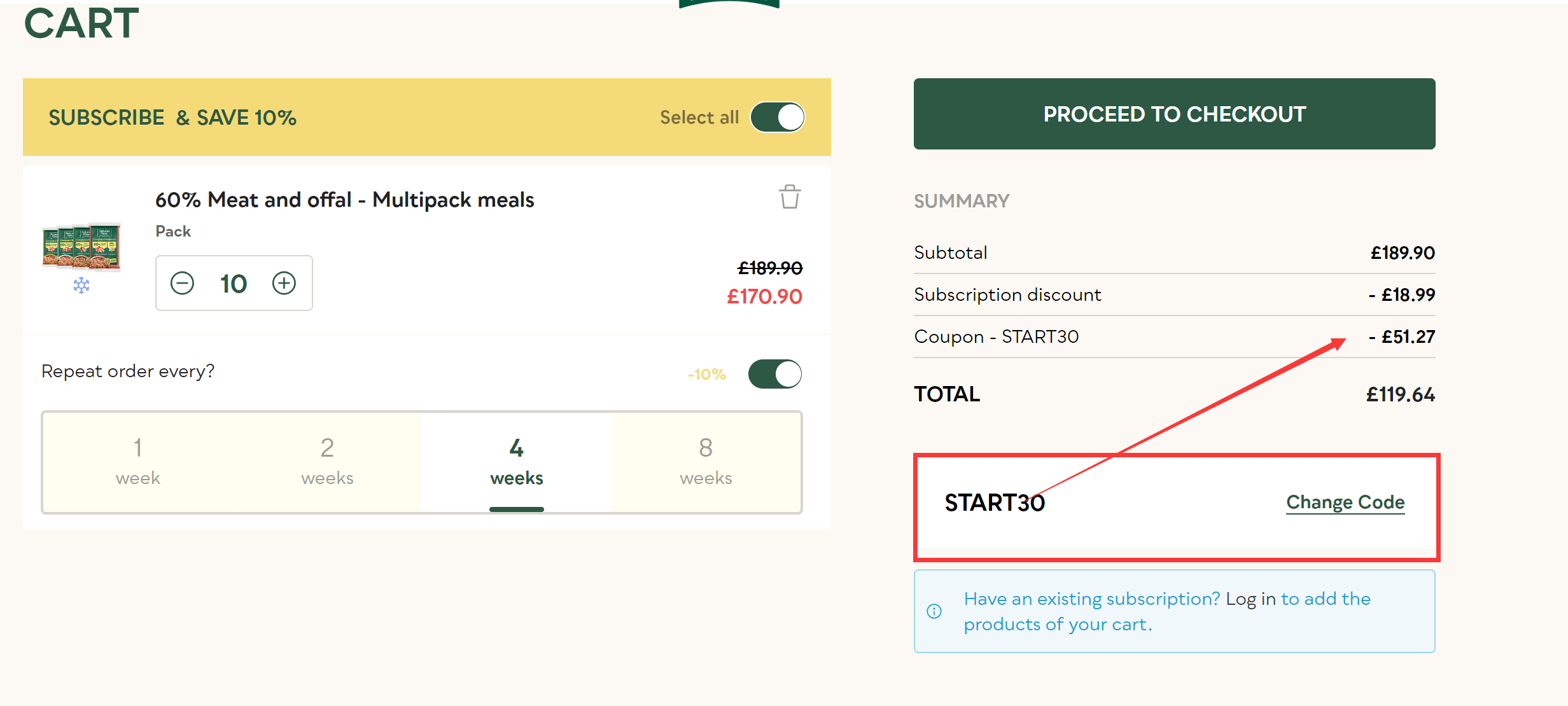Click the Coupon - START30 summary row

(x=996, y=336)
